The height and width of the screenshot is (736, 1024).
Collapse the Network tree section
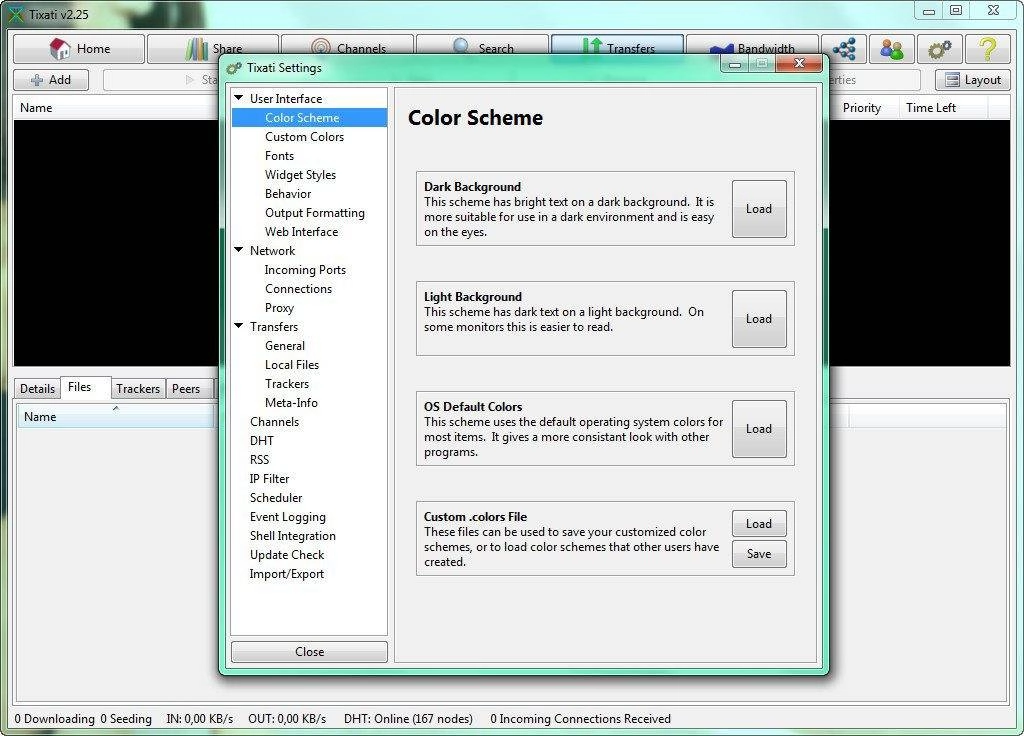[x=239, y=250]
